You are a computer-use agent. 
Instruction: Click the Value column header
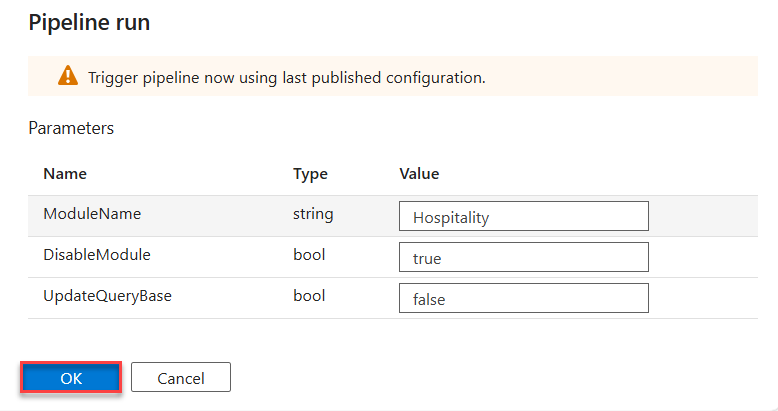pyautogui.click(x=419, y=174)
